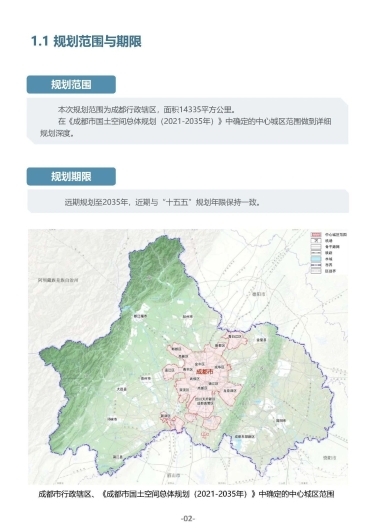Click the -02- page number
The height and width of the screenshot is (530, 375).
tap(188, 519)
